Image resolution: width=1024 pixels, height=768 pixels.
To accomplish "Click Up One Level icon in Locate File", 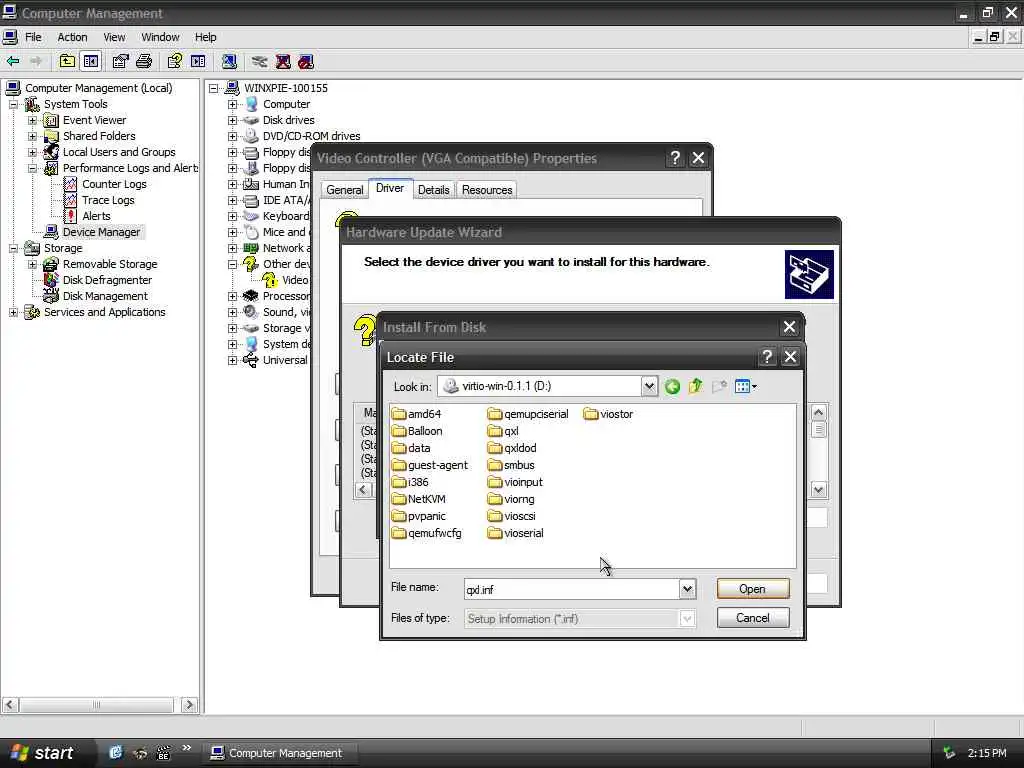I will 696,387.
